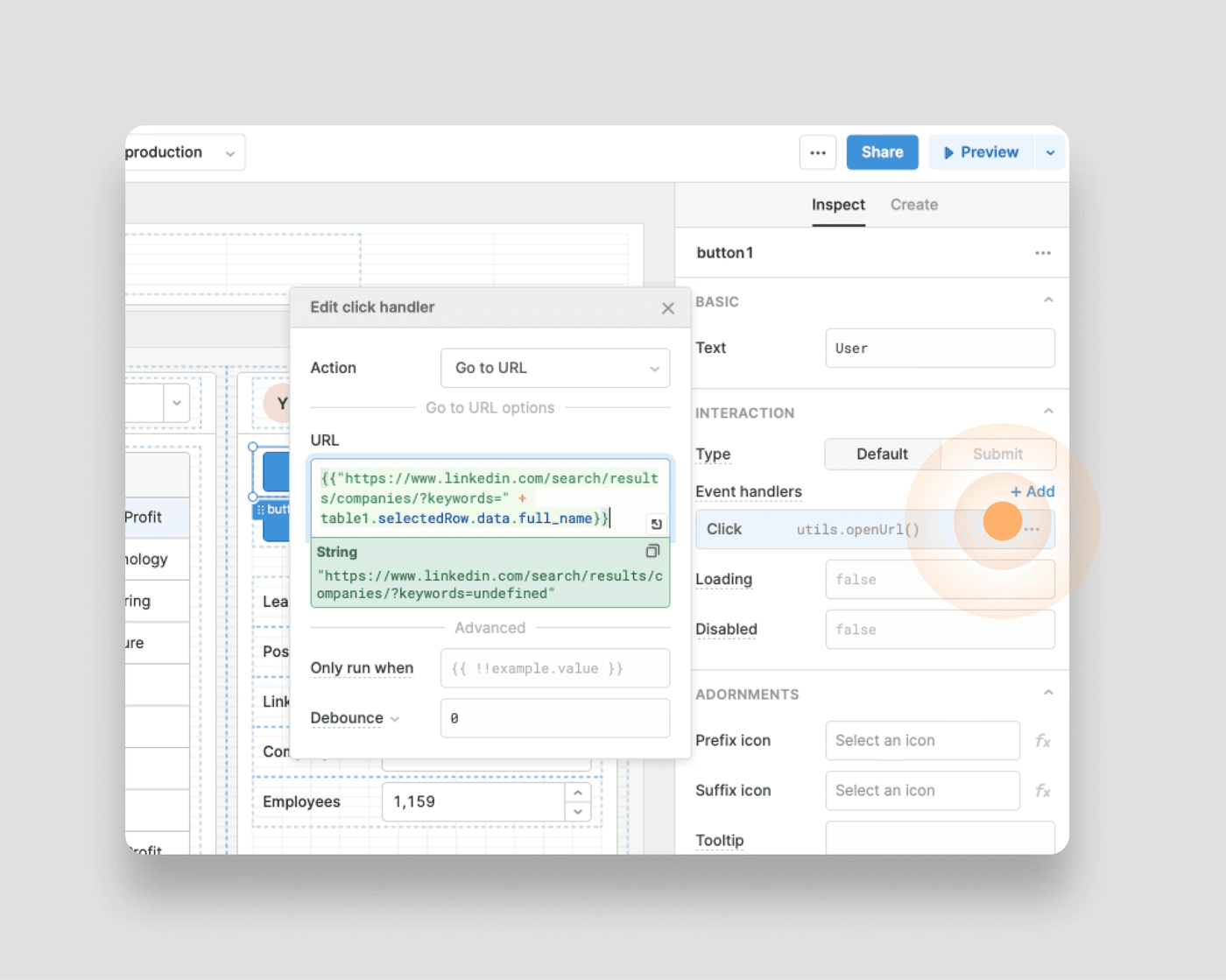Select the Inspect tab
The height and width of the screenshot is (980, 1226).
pos(838,205)
